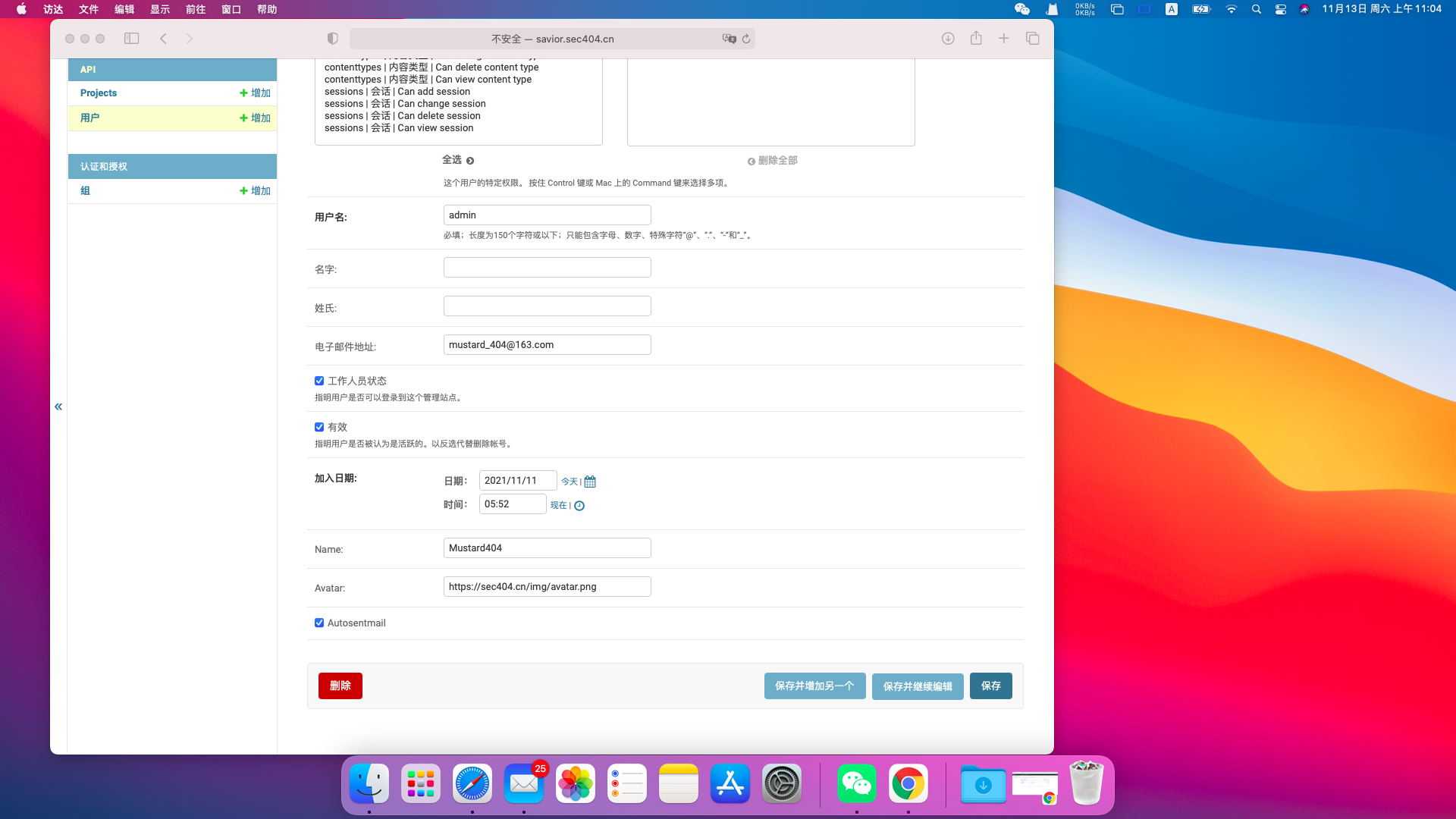Disable the Autosentmail checkbox
Image resolution: width=1456 pixels, height=819 pixels.
[319, 623]
